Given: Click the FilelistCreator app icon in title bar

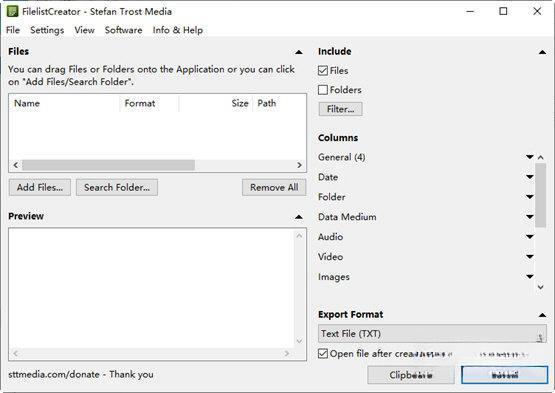Looking at the screenshot, I should pyautogui.click(x=12, y=11).
